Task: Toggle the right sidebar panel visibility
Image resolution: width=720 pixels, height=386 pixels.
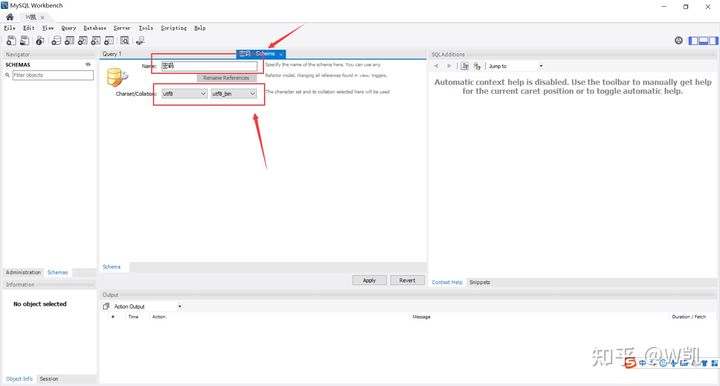Action: click(x=713, y=41)
